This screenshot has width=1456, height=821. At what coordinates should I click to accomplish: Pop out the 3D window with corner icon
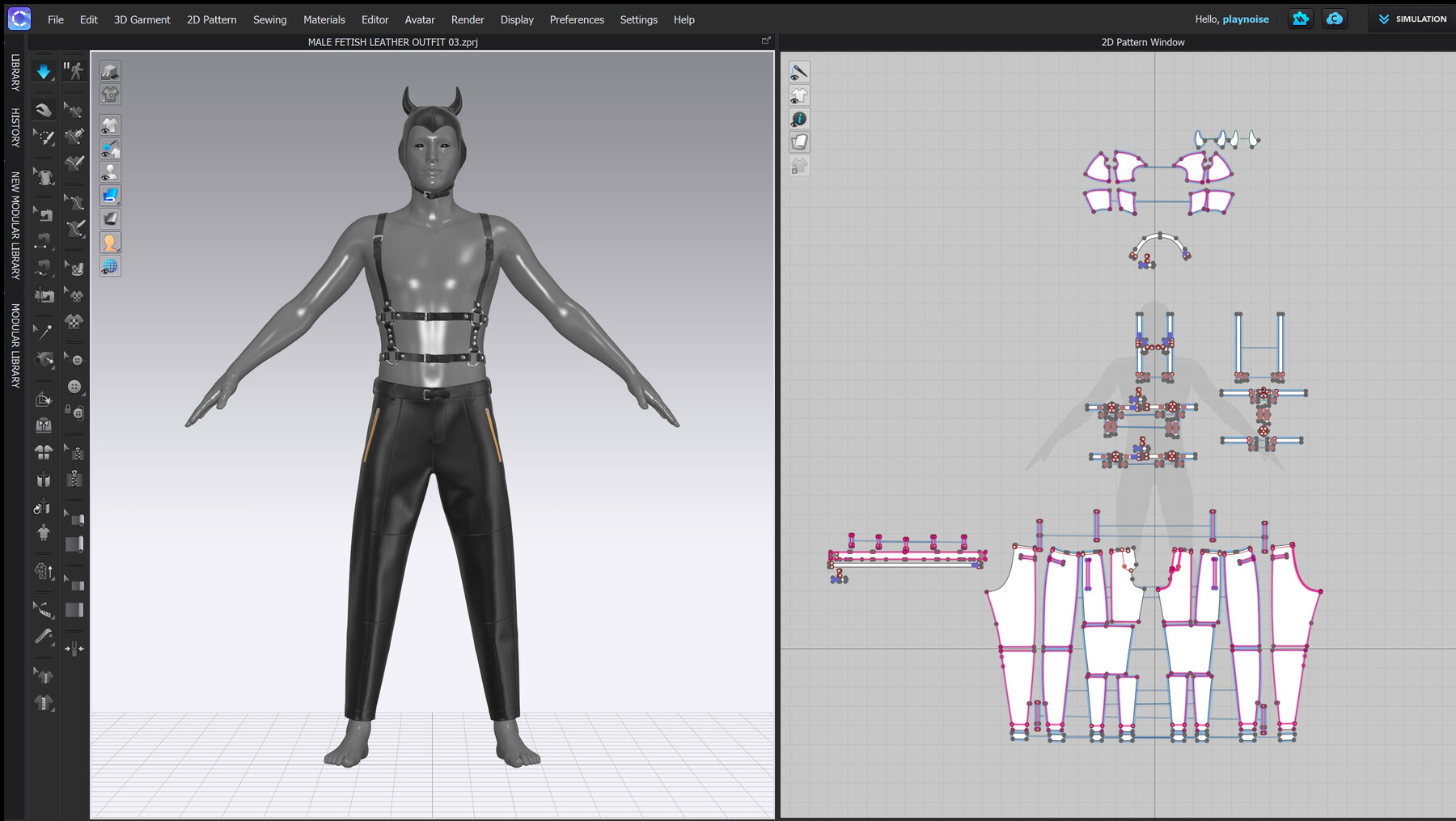pos(766,40)
